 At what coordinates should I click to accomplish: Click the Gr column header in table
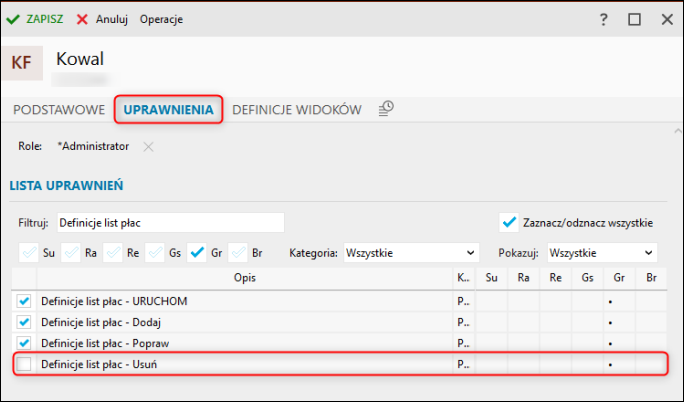click(x=619, y=278)
